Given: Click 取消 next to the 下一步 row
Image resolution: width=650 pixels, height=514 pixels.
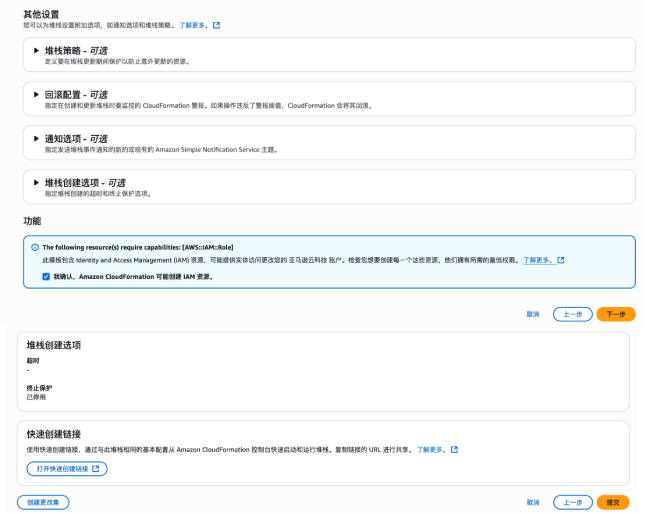Looking at the screenshot, I should coord(532,314).
